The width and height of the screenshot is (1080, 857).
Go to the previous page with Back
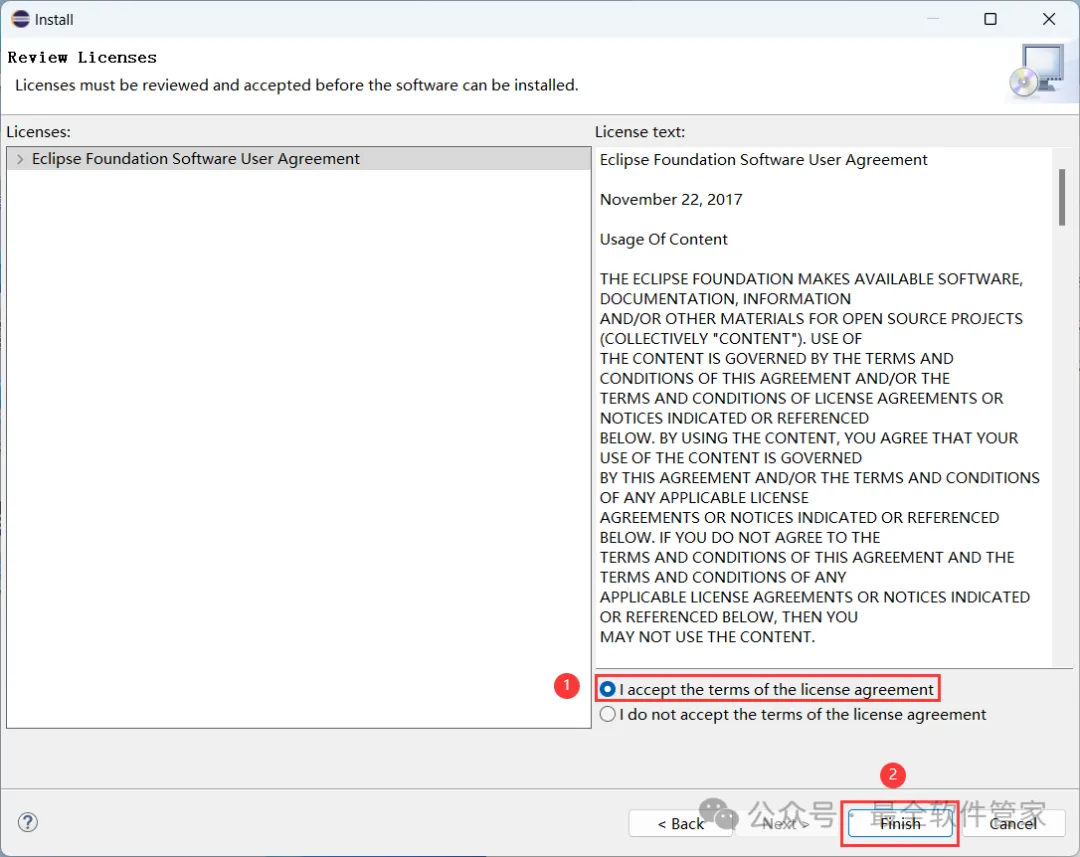click(x=680, y=823)
